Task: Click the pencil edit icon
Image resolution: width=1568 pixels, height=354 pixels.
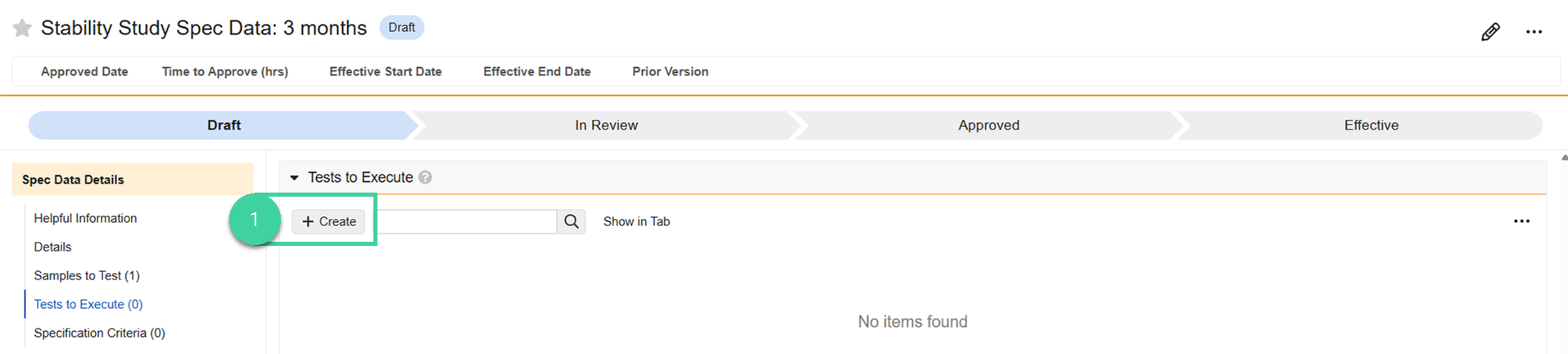Action: tap(1490, 32)
